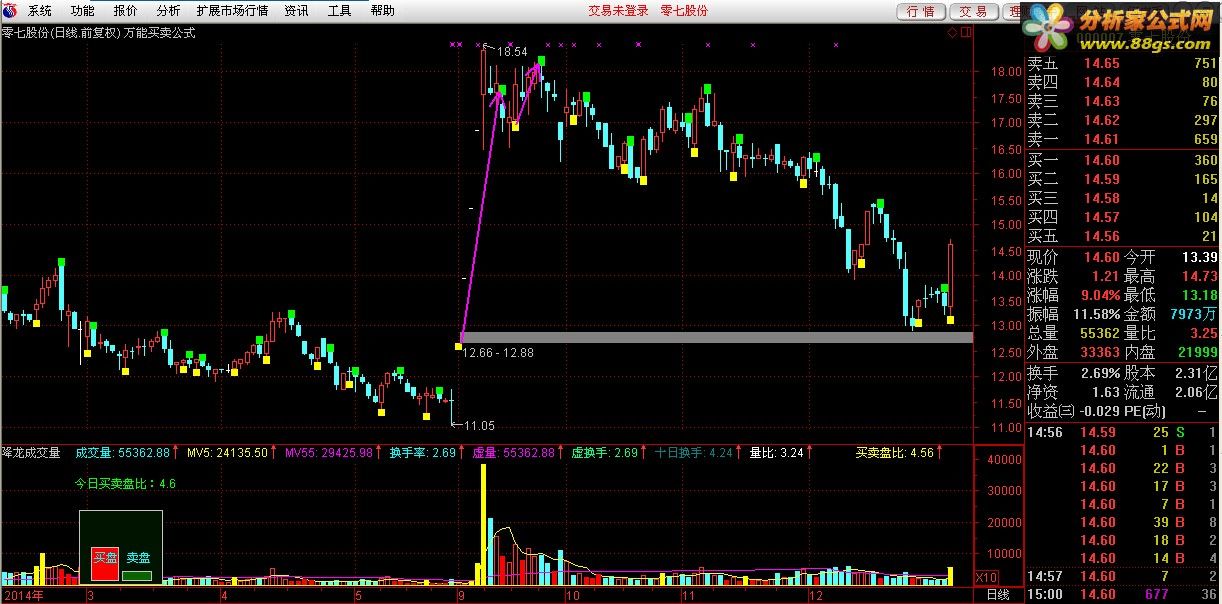Click the 买卖盘比: 4.56 readout

pyautogui.click(x=895, y=453)
